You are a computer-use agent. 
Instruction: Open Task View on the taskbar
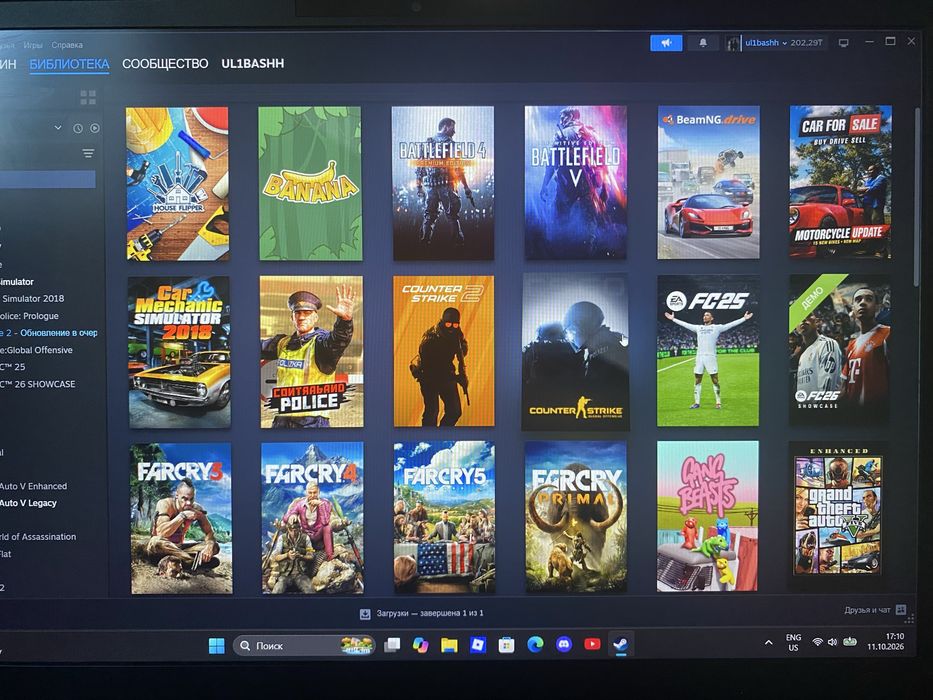click(x=392, y=645)
